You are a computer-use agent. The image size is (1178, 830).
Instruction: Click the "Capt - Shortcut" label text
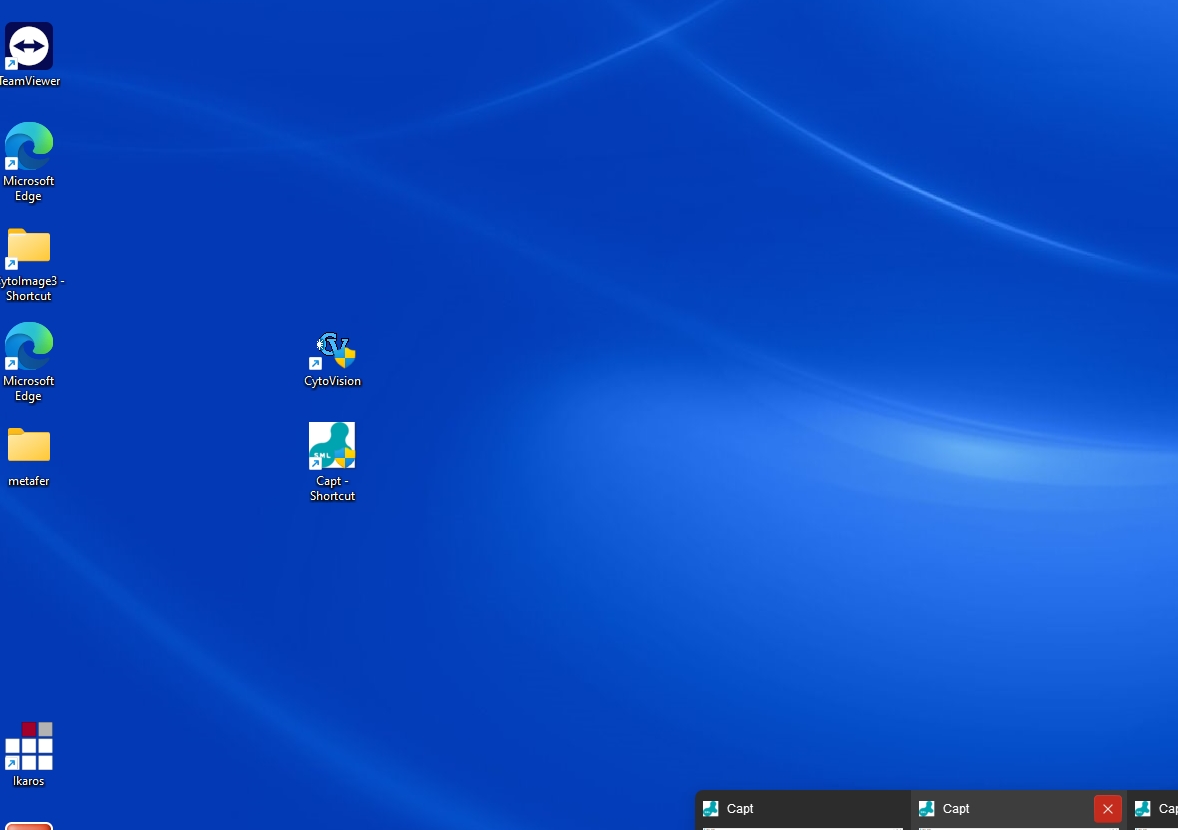click(x=333, y=489)
